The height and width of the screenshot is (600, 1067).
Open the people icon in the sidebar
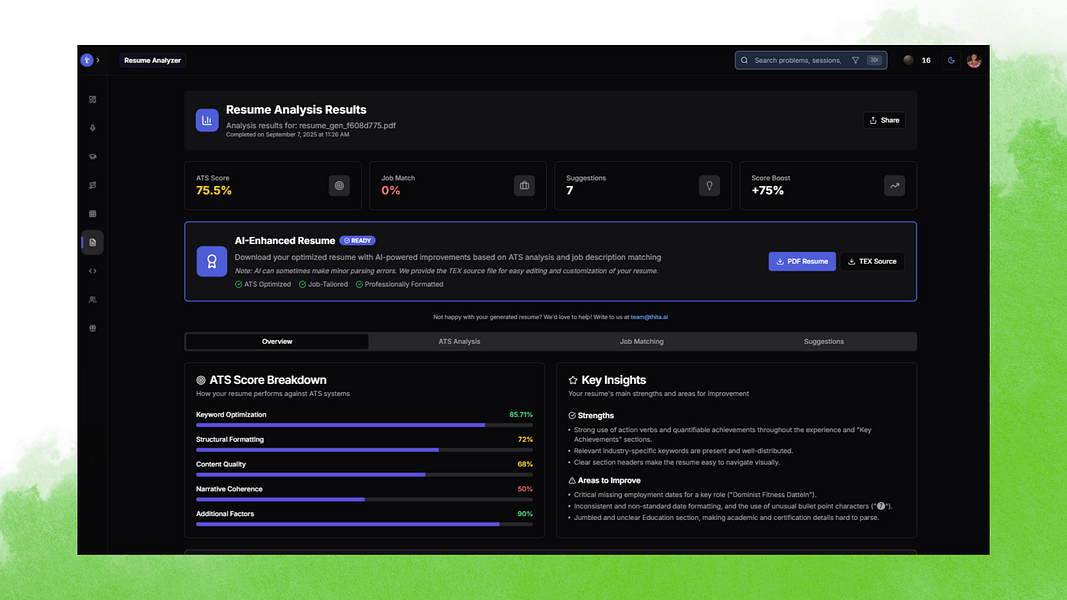93,299
